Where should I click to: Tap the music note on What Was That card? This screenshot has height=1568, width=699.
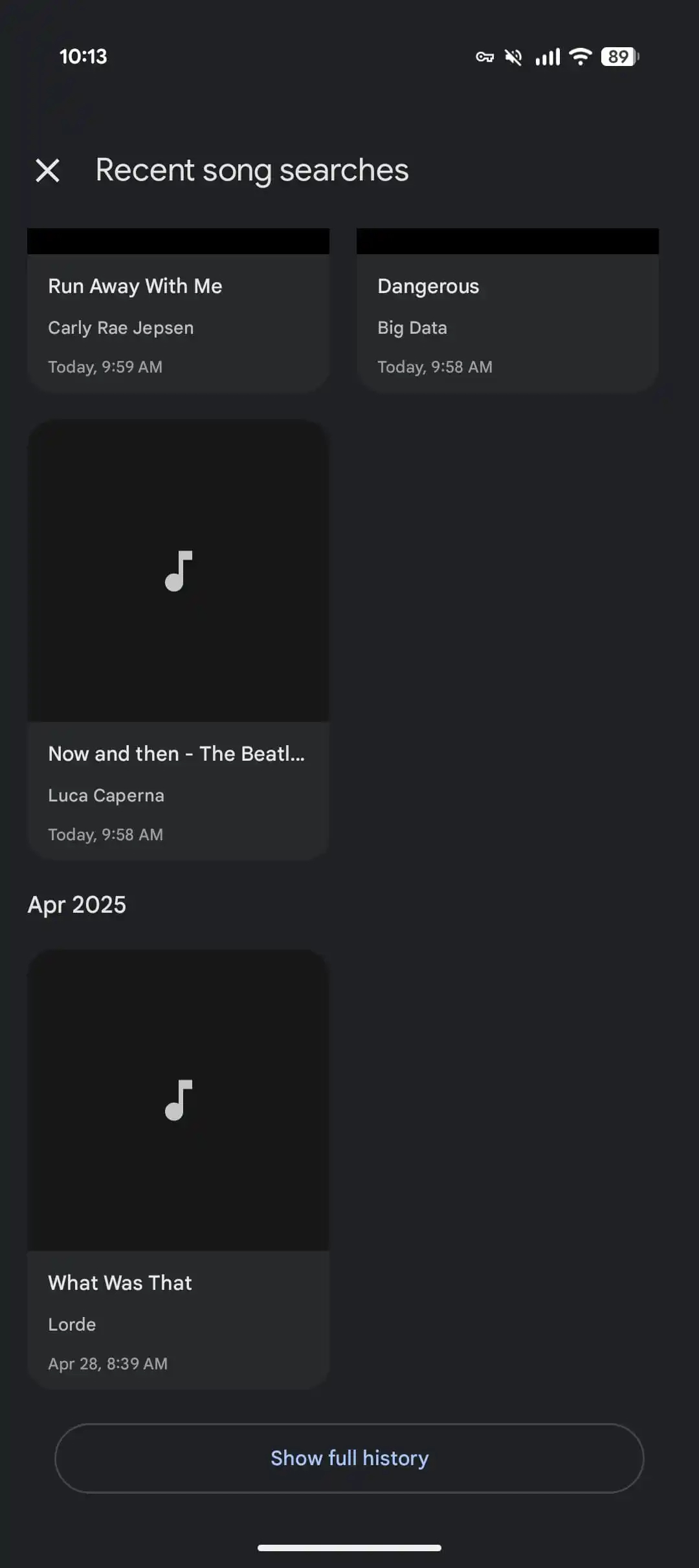coord(179,1100)
